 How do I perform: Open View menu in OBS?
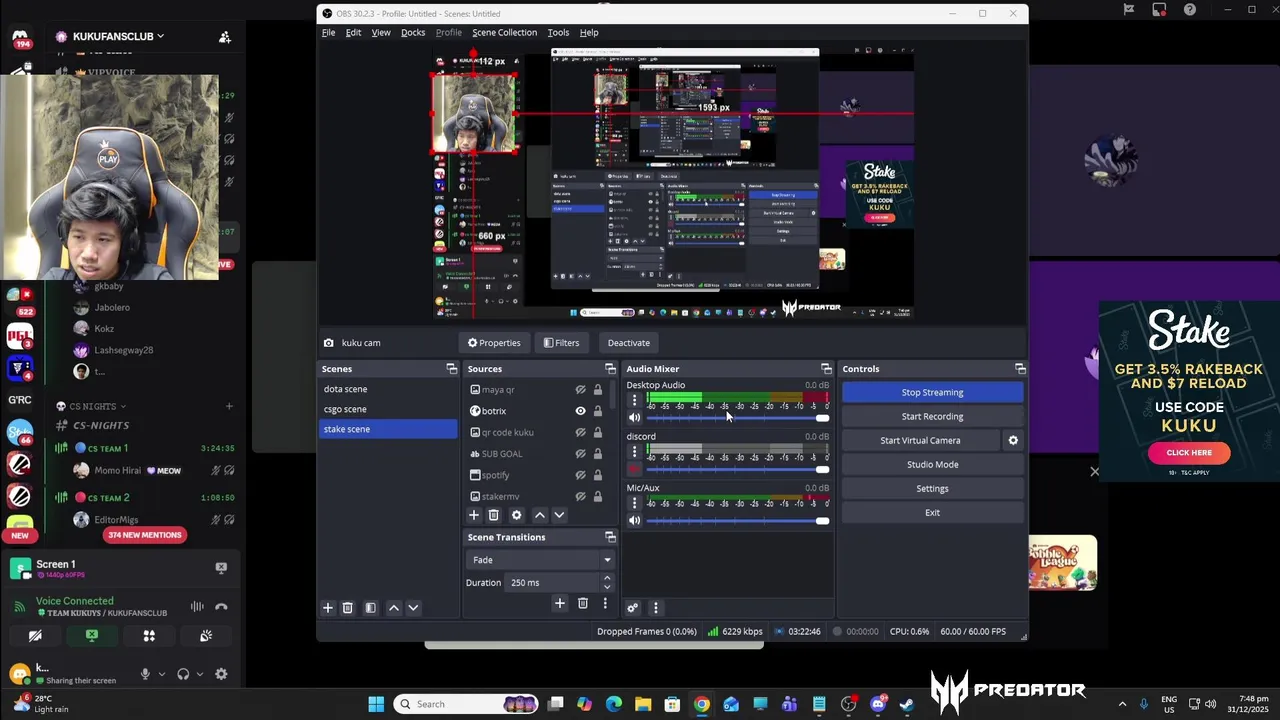point(381,33)
